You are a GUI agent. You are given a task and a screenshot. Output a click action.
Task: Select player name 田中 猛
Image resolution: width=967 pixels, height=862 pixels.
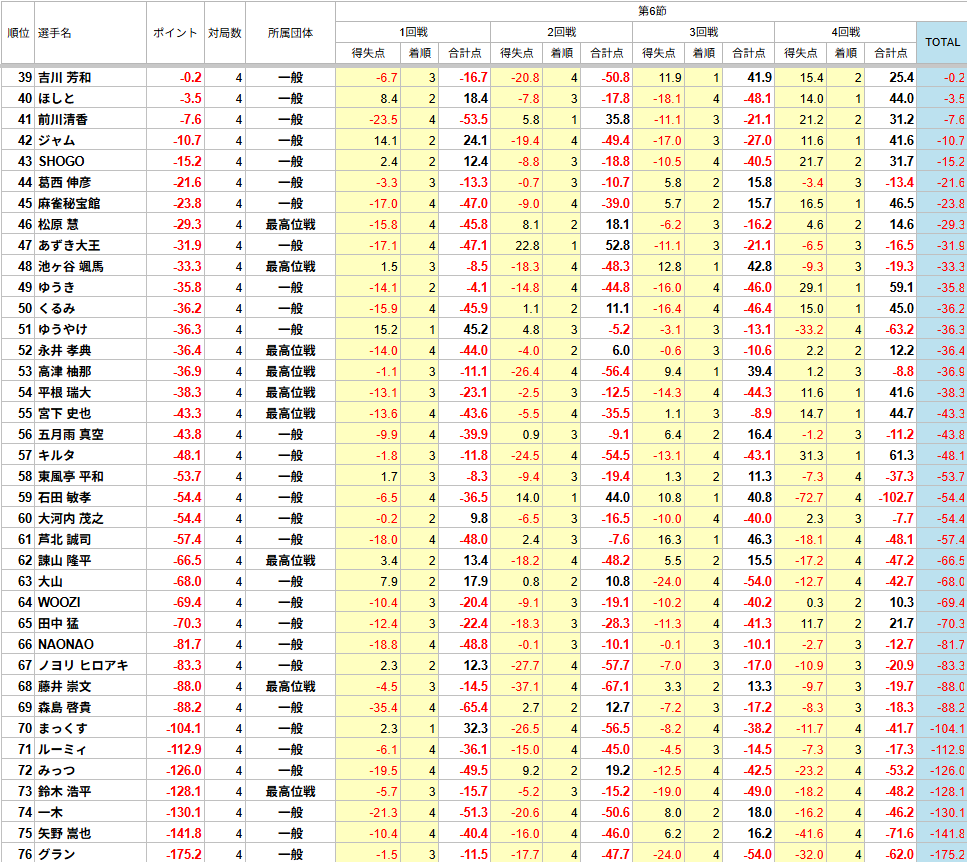[58, 623]
